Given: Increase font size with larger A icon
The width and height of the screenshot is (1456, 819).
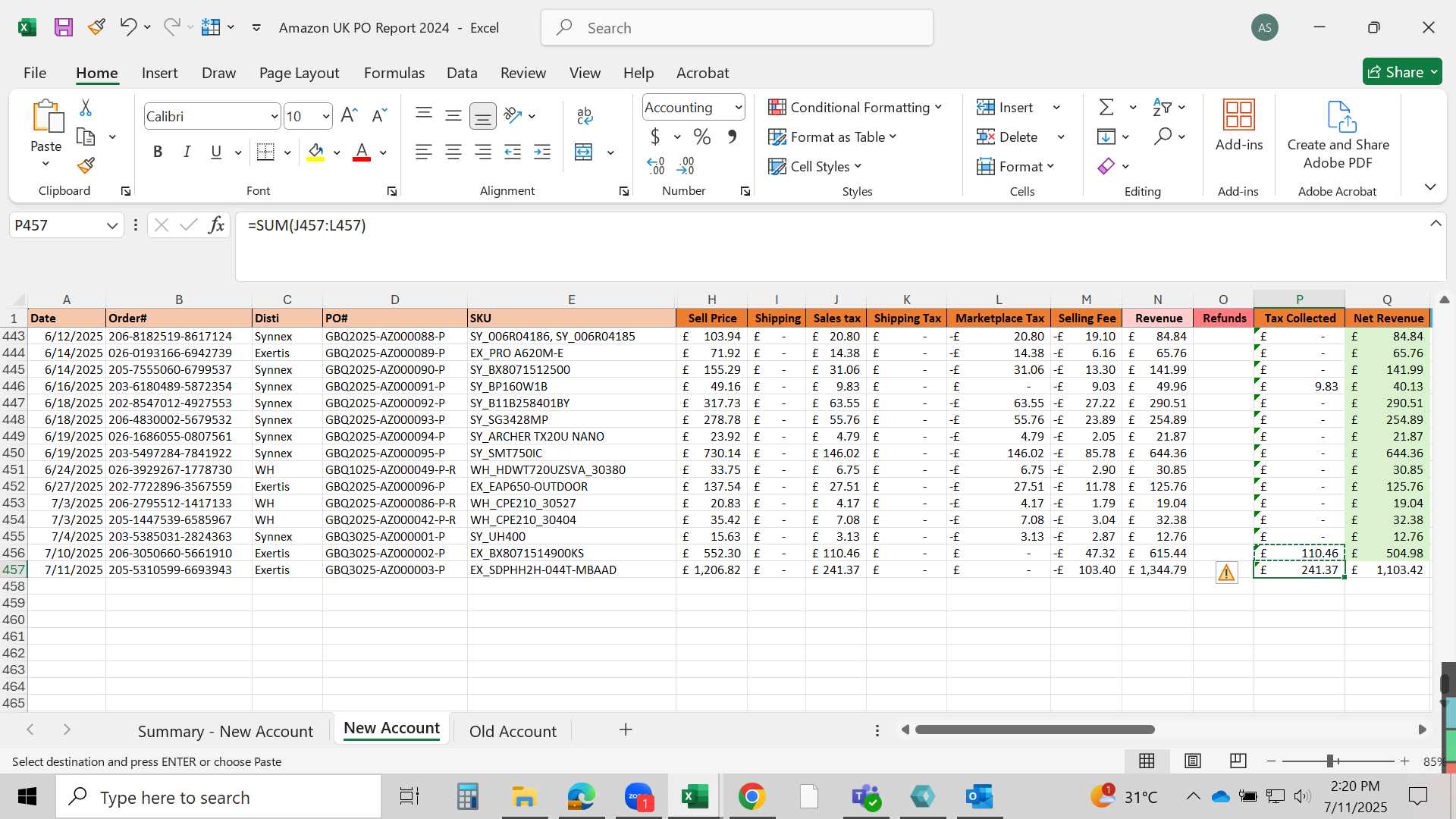Looking at the screenshot, I should (349, 115).
